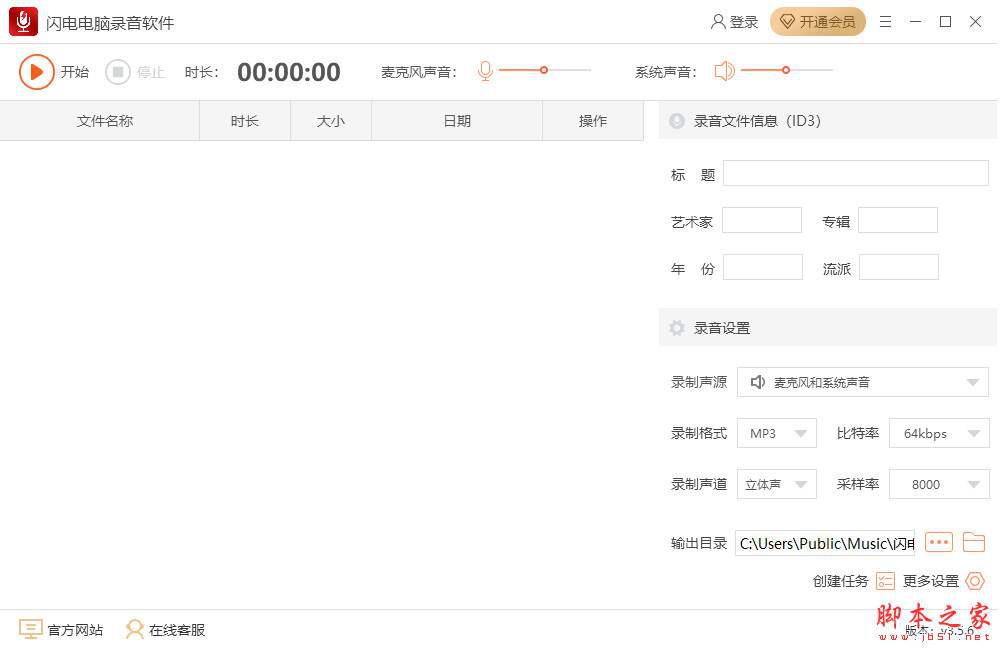The width and height of the screenshot is (1002, 648).
Task: Click the app logo microphone icon
Action: pyautogui.click(x=22, y=20)
